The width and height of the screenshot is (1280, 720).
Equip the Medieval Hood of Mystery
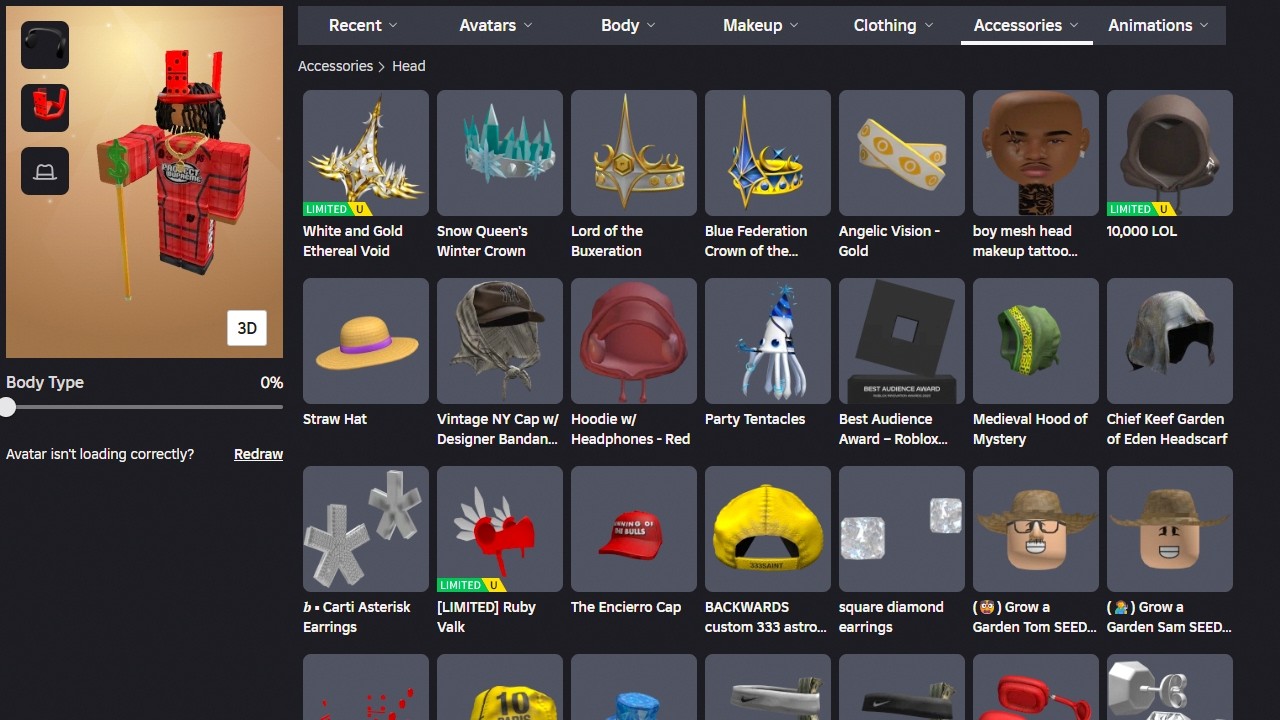[1036, 341]
